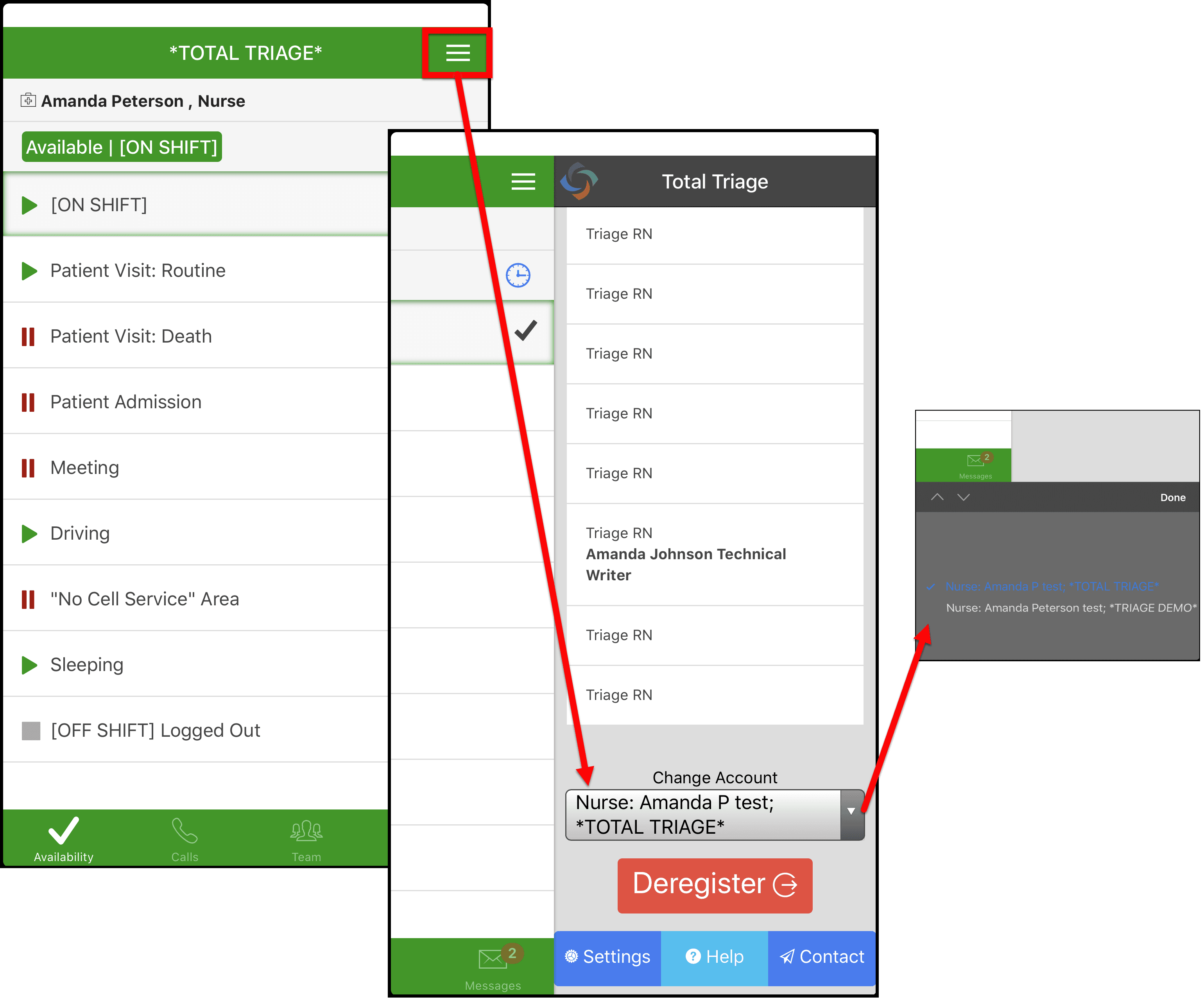The height and width of the screenshot is (1005, 1204).
Task: Click the Total Triage swirl logo
Action: pyautogui.click(x=579, y=181)
